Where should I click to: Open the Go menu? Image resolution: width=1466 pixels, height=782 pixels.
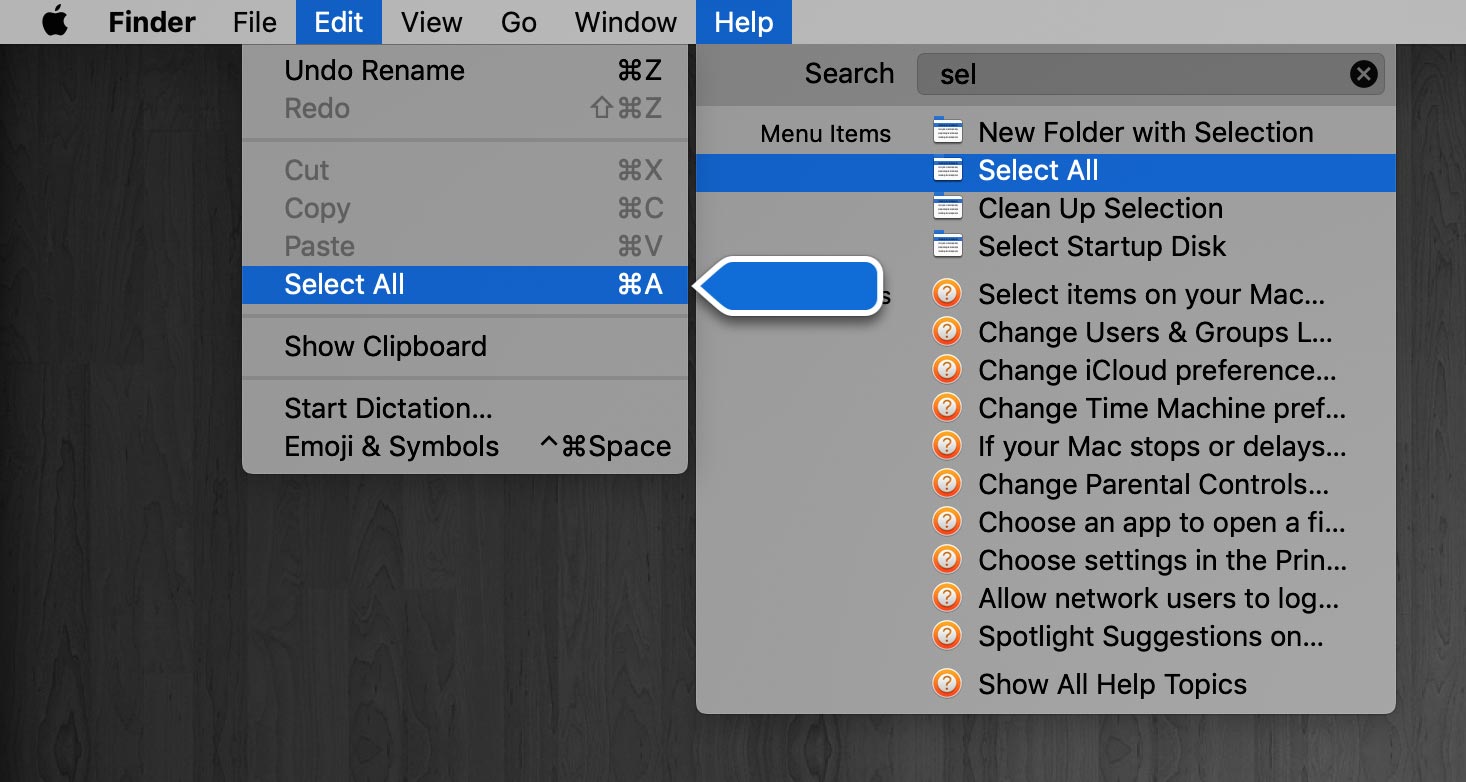coord(518,22)
